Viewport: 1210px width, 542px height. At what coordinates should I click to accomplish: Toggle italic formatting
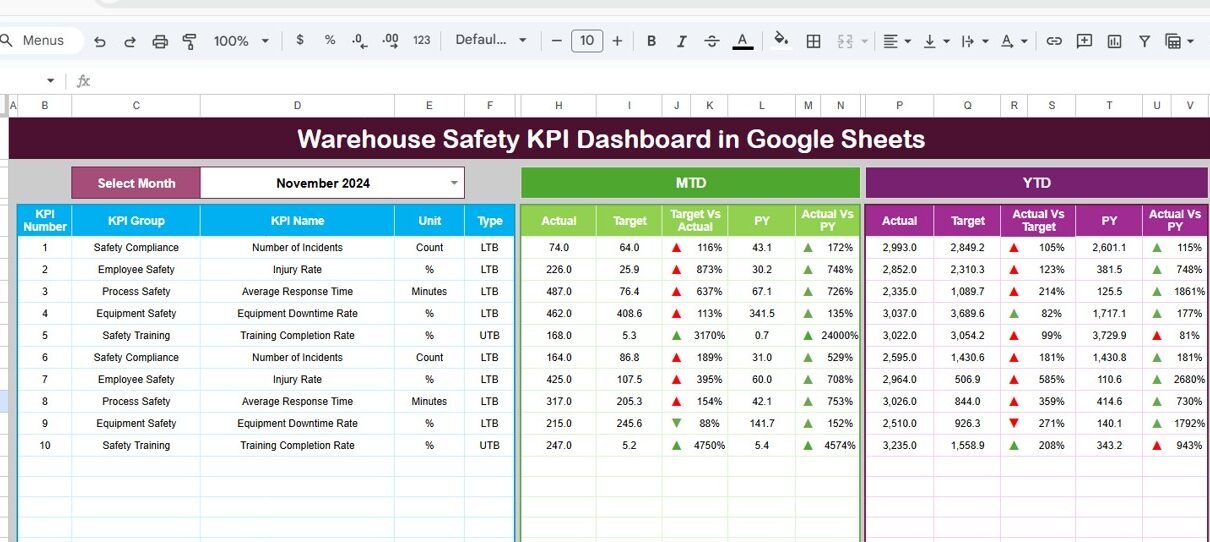coord(681,41)
